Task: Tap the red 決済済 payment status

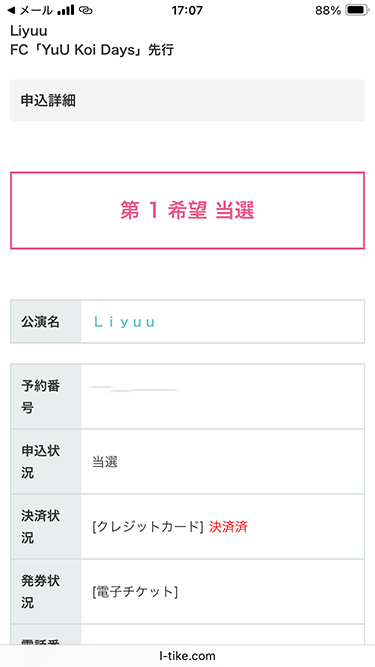Action: click(228, 527)
